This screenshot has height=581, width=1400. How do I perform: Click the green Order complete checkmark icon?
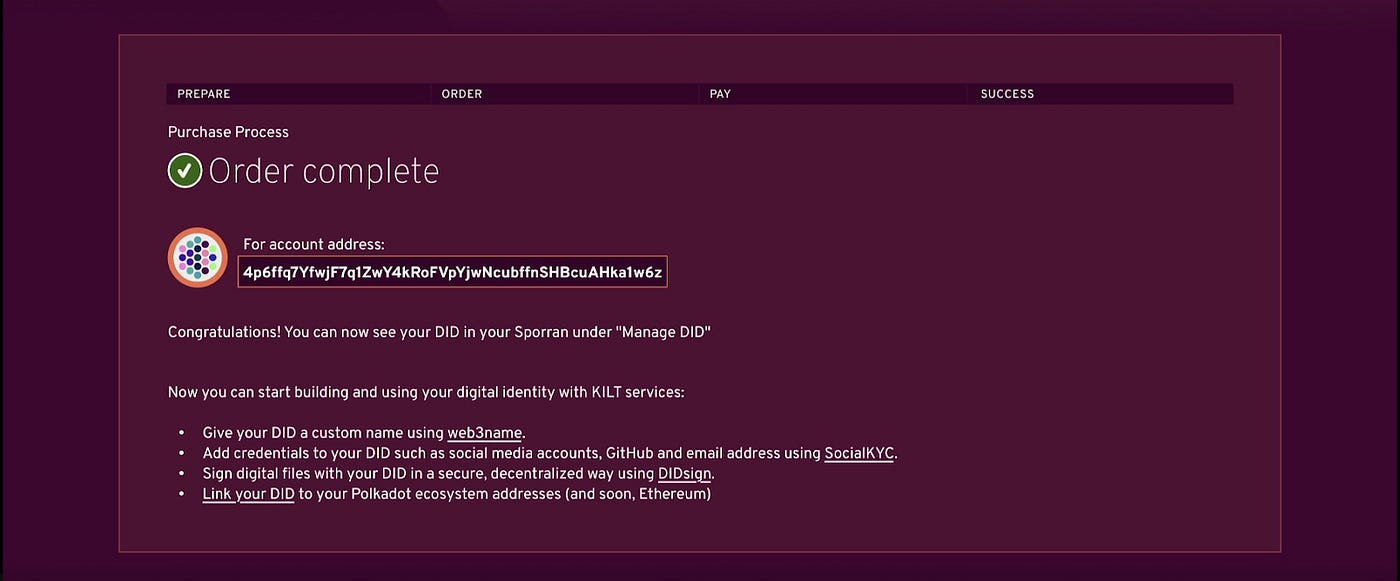point(185,171)
